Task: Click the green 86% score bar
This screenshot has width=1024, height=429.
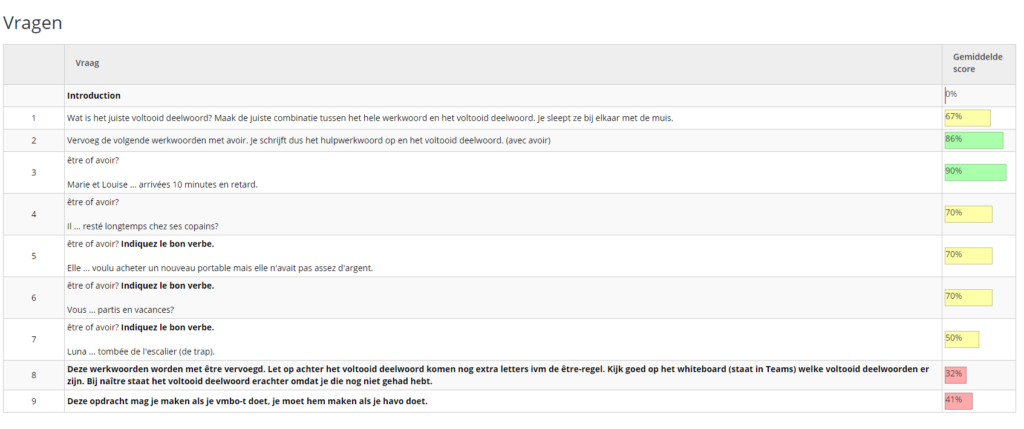Action: (x=973, y=140)
